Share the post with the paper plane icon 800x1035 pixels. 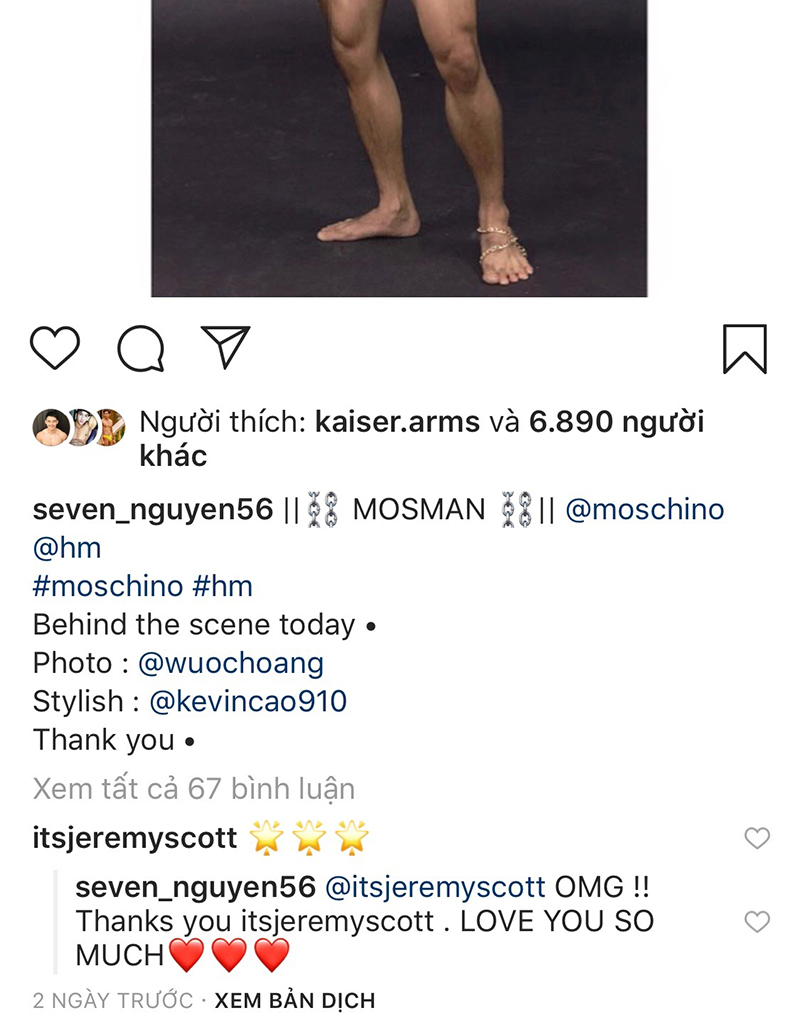[x=225, y=348]
